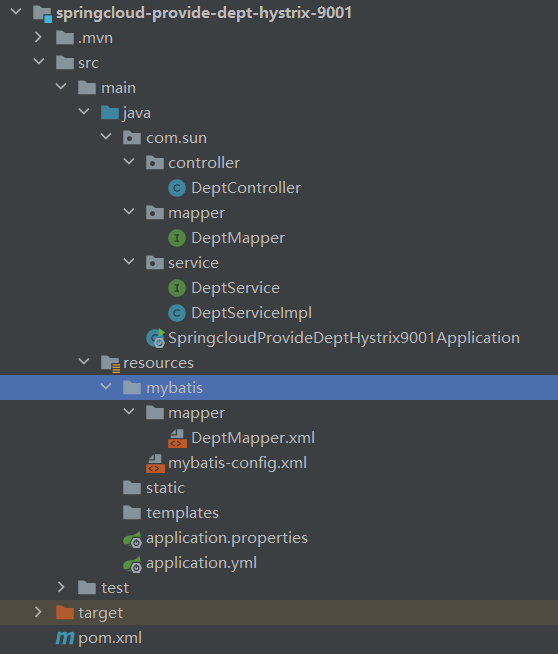Viewport: 558px width, 654px height.
Task: Expand the test folder
Action: [61, 587]
